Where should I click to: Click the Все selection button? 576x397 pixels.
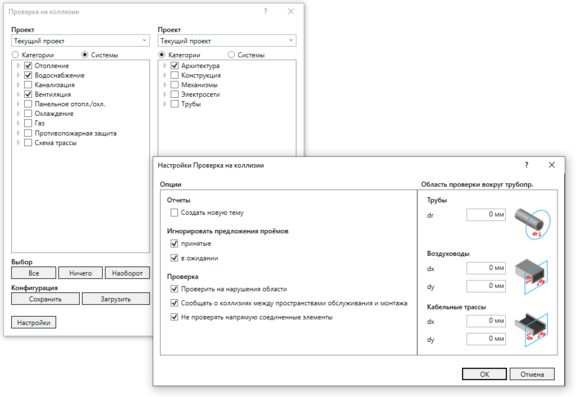coord(34,273)
